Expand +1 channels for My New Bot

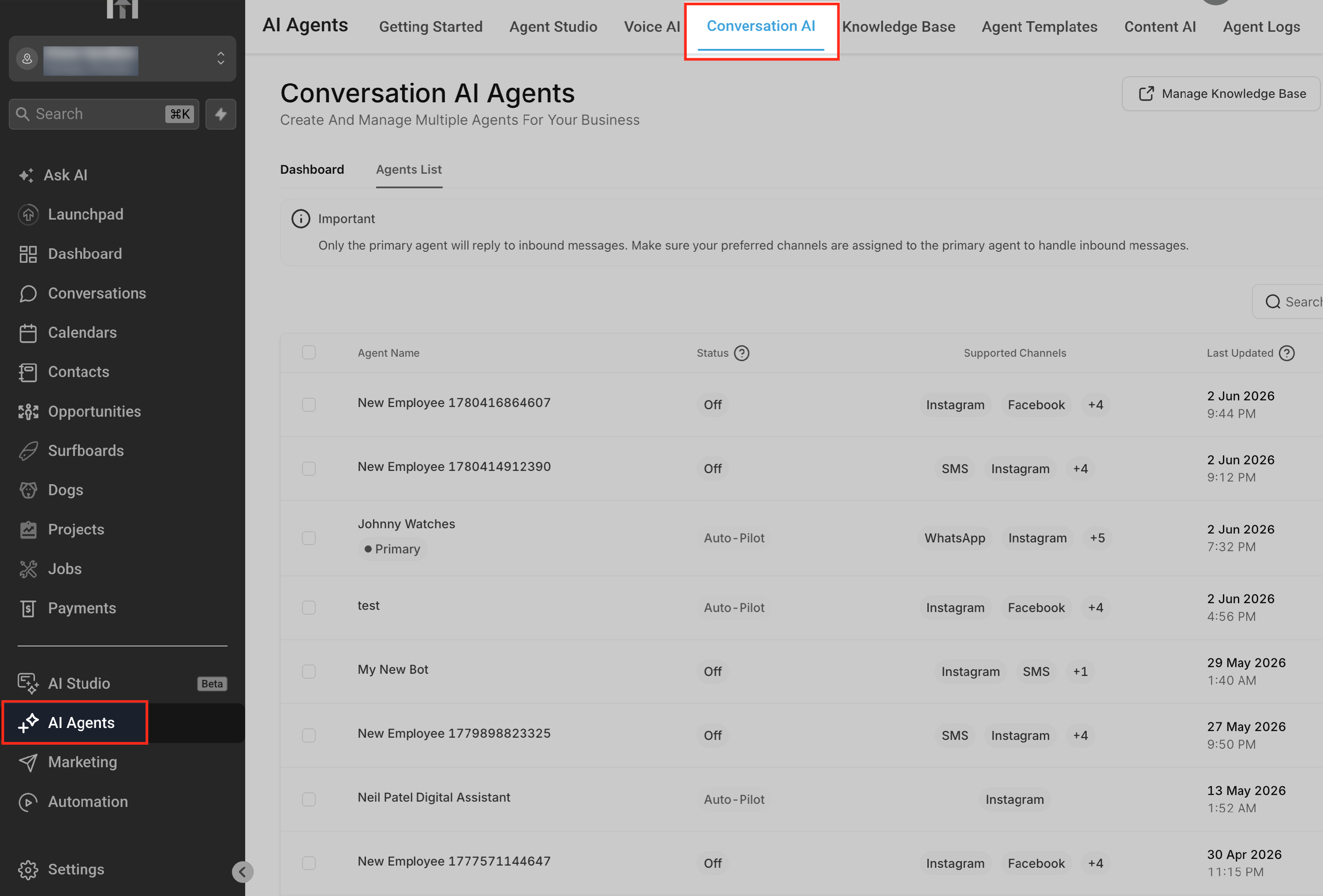[1080, 672]
